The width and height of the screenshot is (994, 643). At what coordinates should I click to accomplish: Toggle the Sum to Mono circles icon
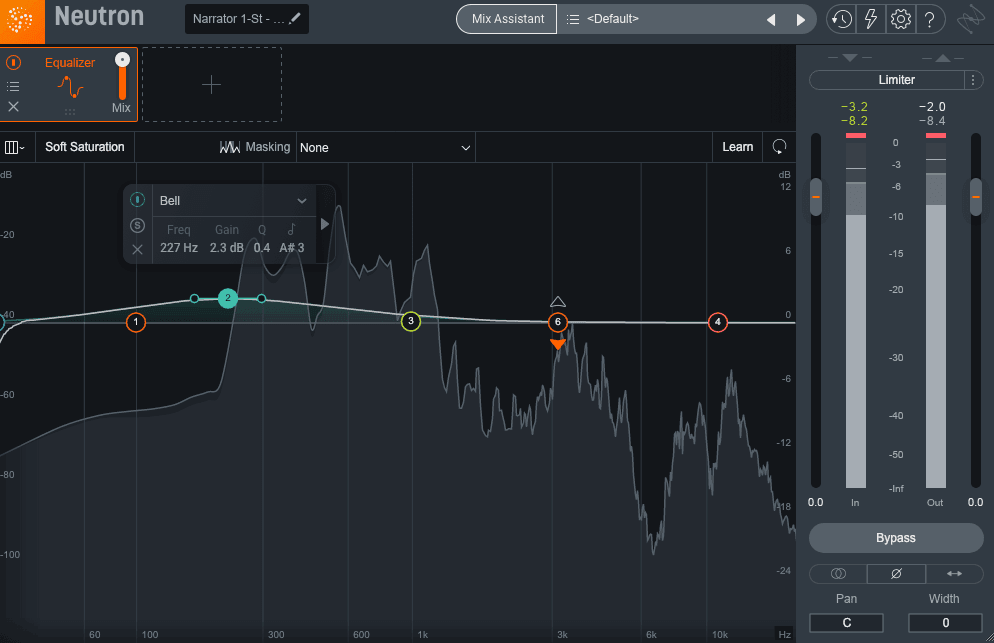point(838,574)
